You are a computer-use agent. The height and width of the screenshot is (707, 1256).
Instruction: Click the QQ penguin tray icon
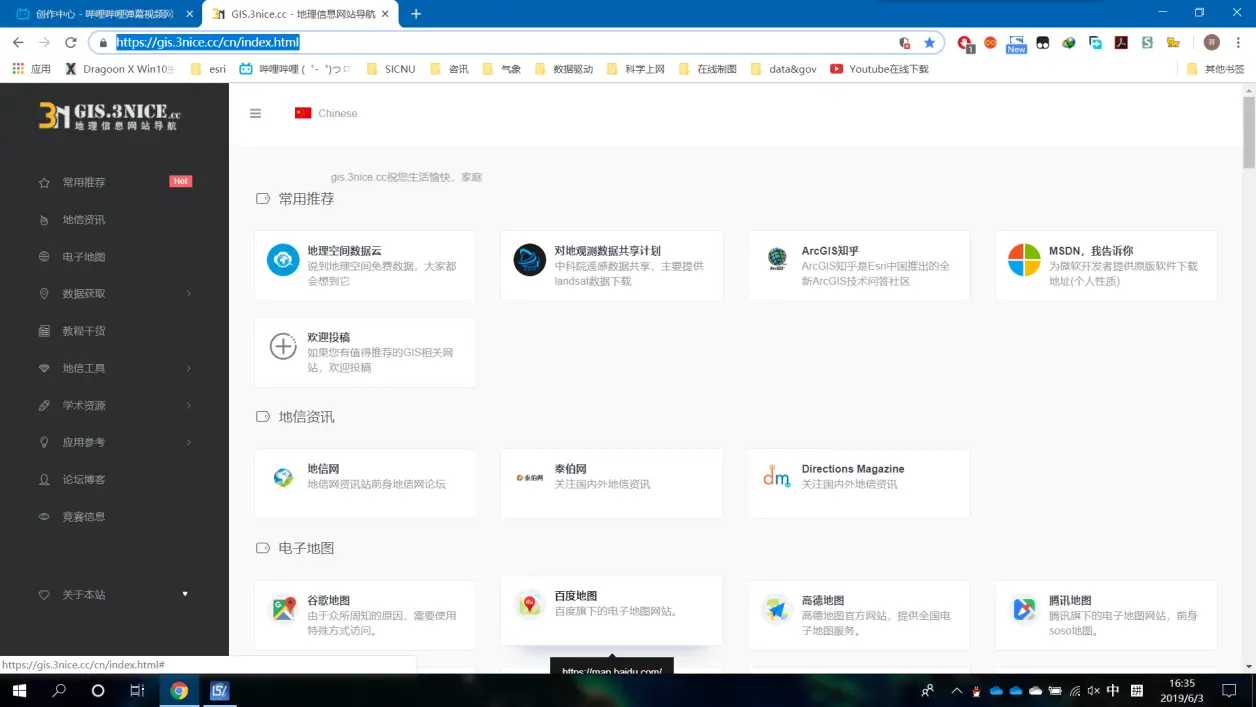point(976,690)
